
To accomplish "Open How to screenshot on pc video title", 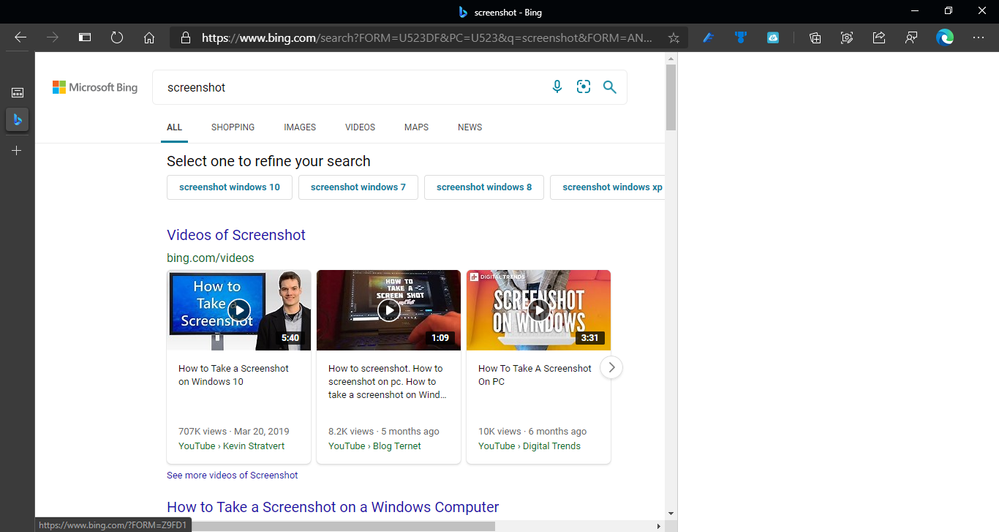I will point(387,382).
